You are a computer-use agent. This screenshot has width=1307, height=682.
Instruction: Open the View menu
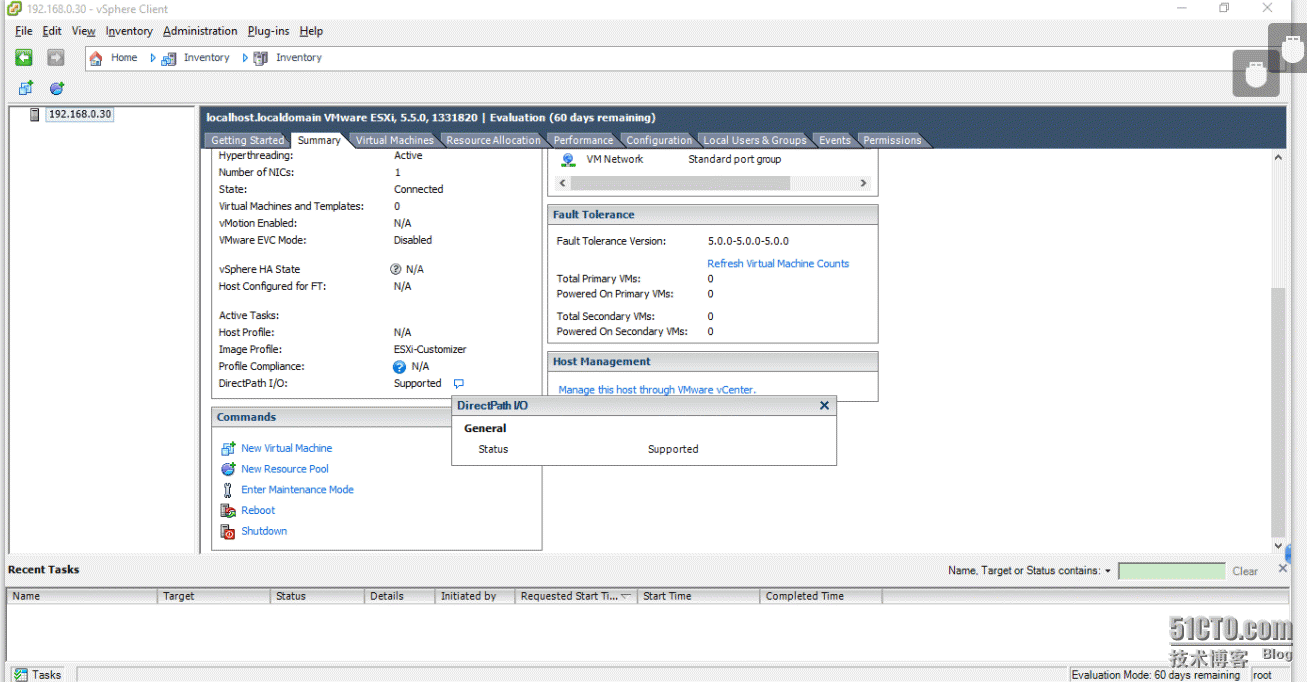point(84,31)
